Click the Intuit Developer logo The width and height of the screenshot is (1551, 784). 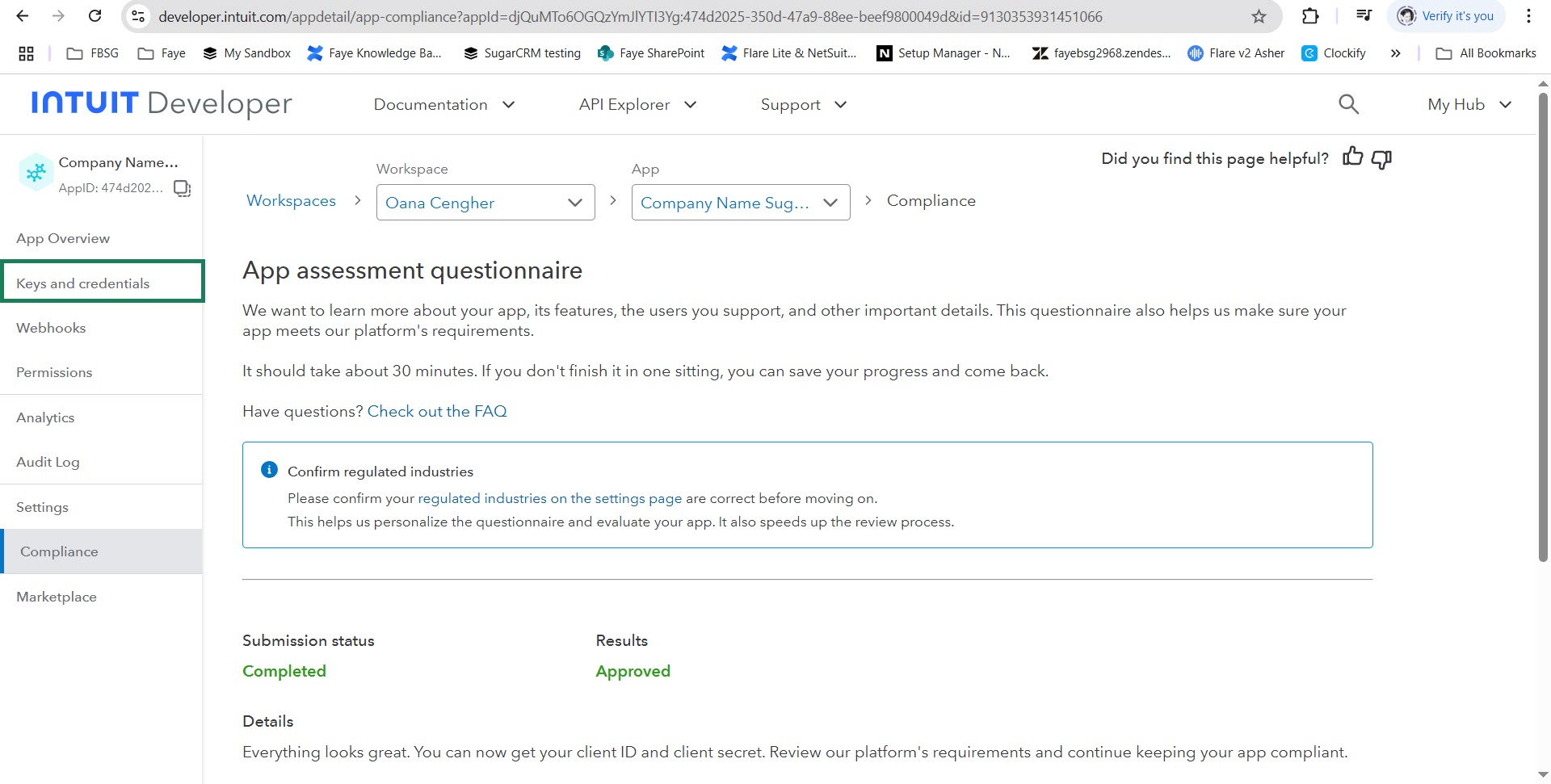[x=162, y=103]
